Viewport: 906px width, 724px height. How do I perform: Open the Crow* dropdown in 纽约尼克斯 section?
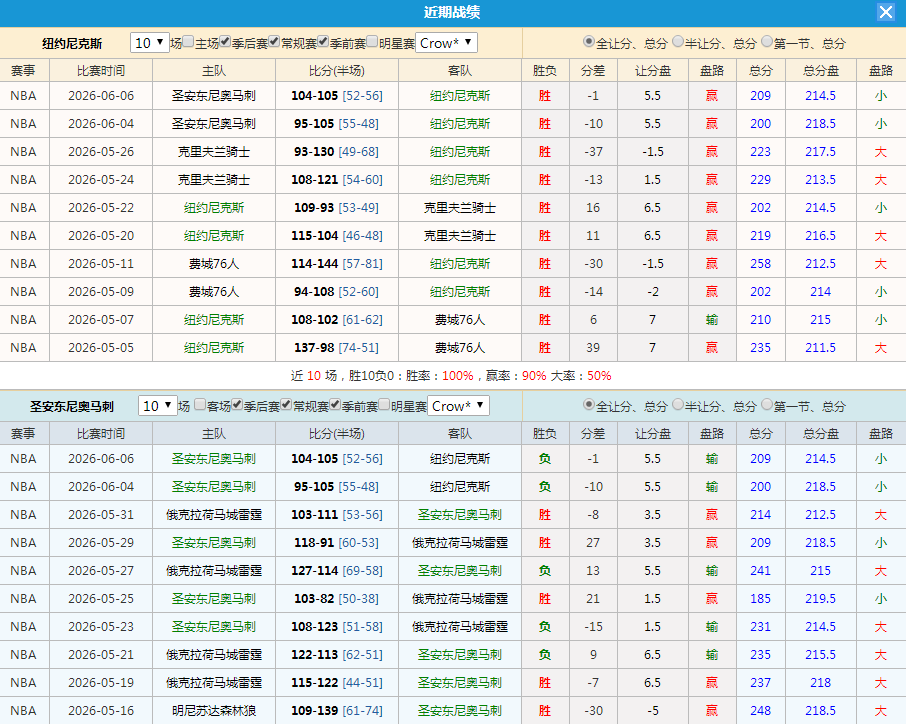point(446,43)
